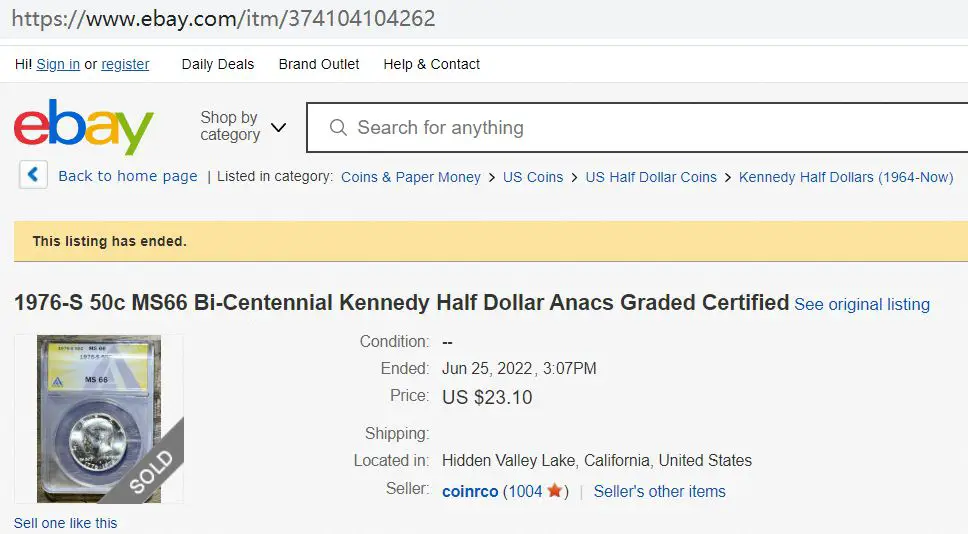
Task: Click the chevron next to Shop by category
Action: point(278,127)
